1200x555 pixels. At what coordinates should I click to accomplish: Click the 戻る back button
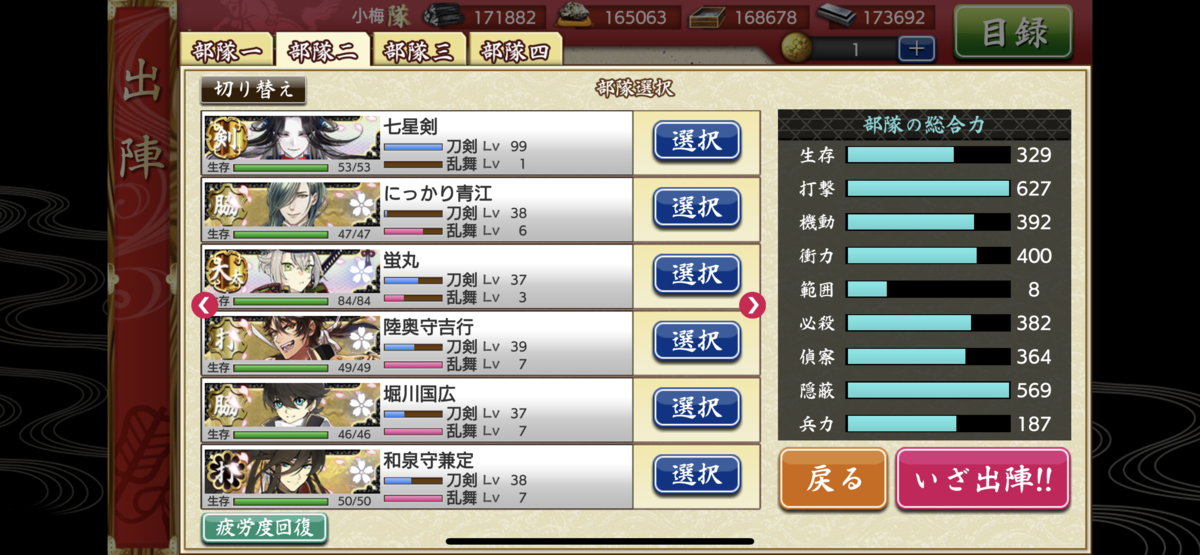833,479
